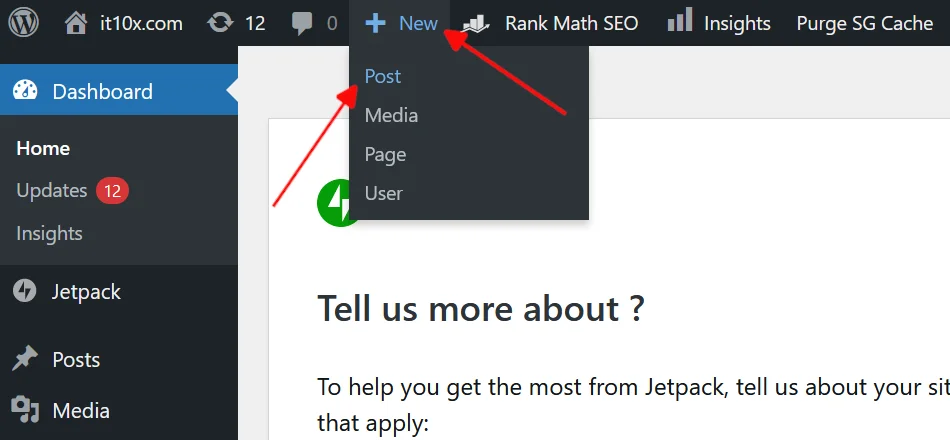Select Post from the New dropdown
The height and width of the screenshot is (440, 950).
pyautogui.click(x=383, y=76)
